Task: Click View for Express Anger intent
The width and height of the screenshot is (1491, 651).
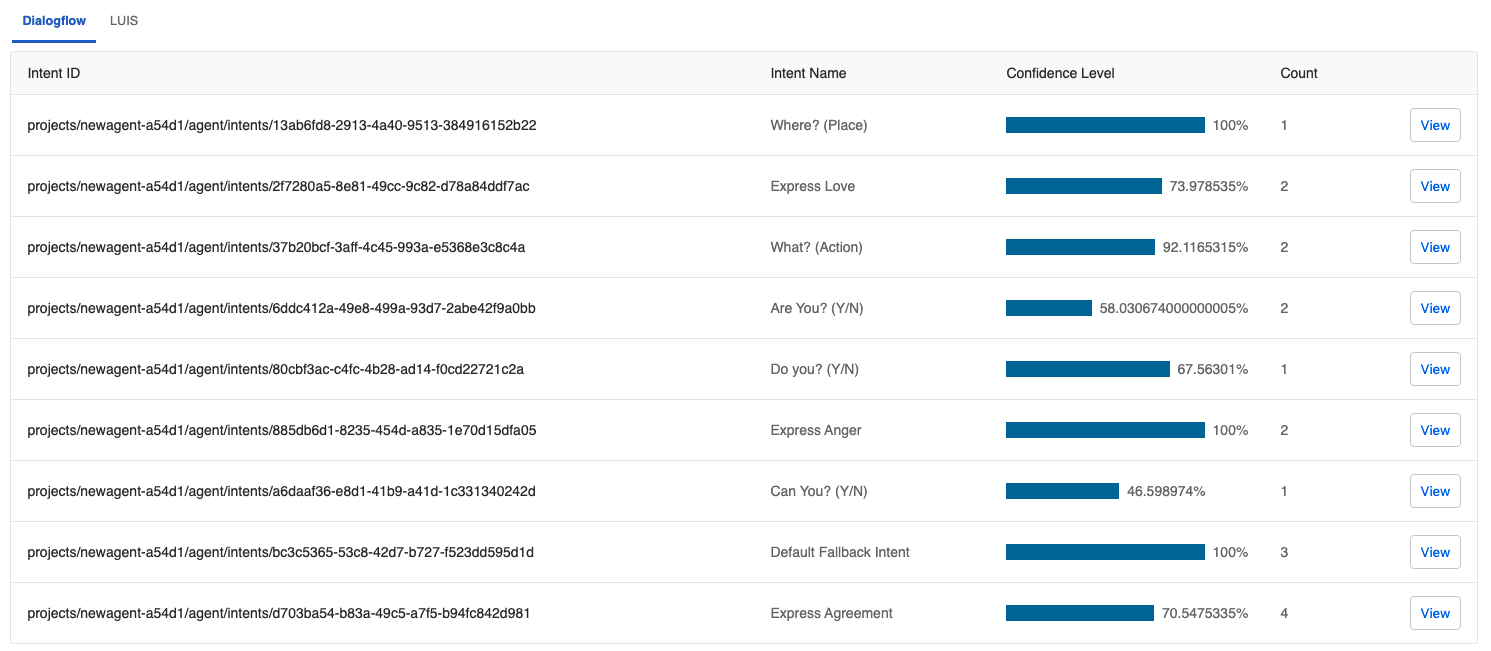Action: (x=1435, y=430)
